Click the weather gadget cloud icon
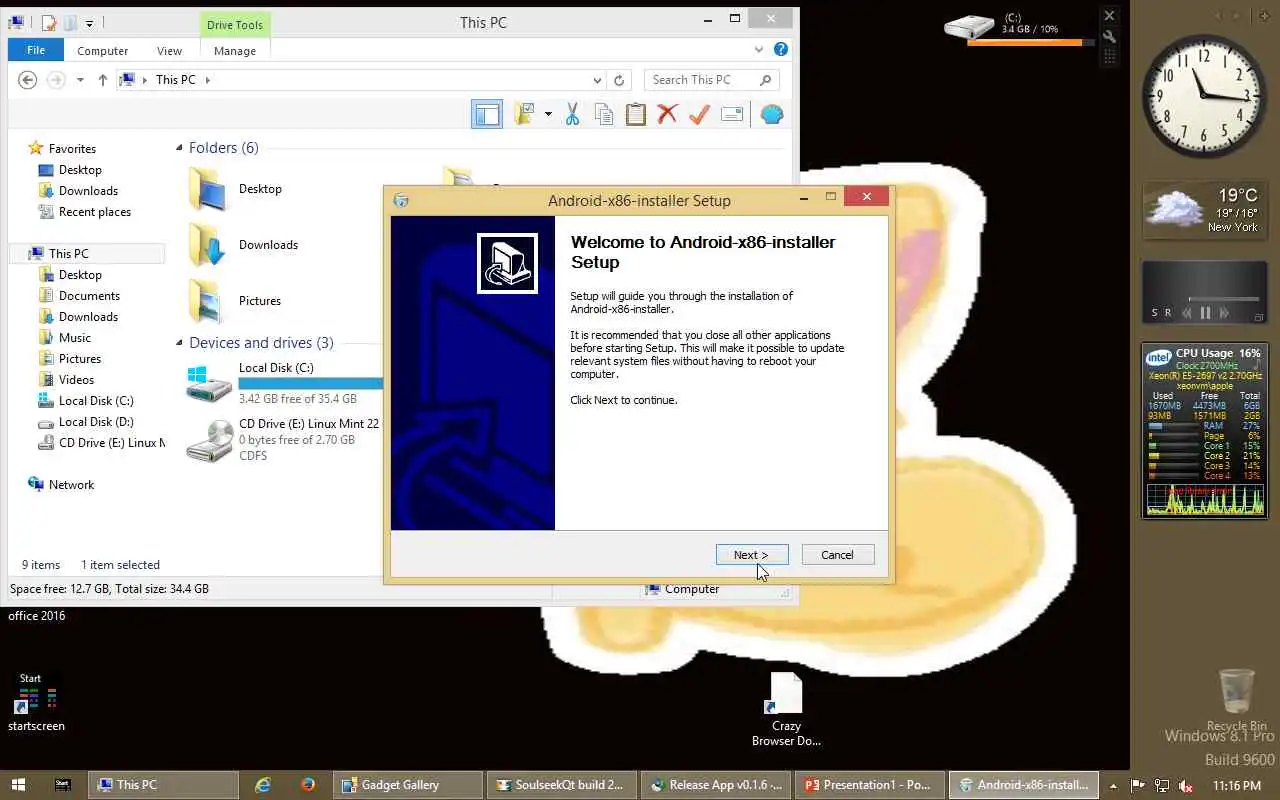This screenshot has width=1280, height=800. point(1173,208)
